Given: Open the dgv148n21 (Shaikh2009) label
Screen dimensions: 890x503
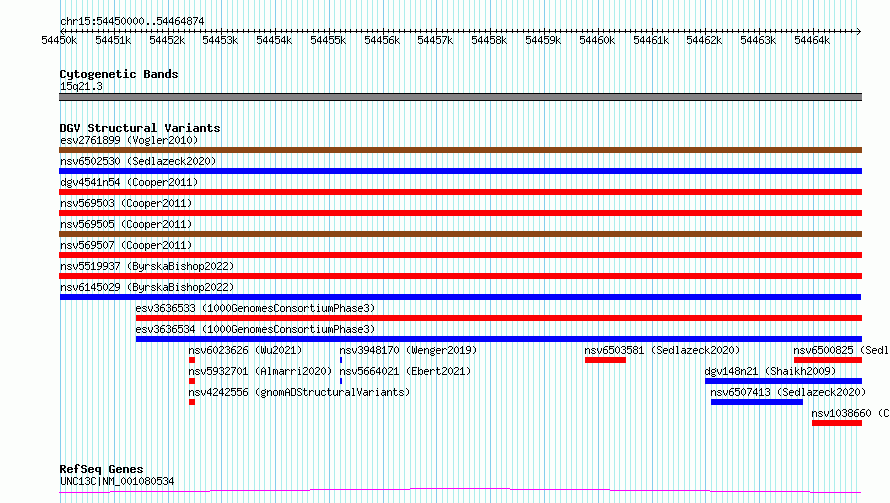Looking at the screenshot, I should click(x=770, y=371).
